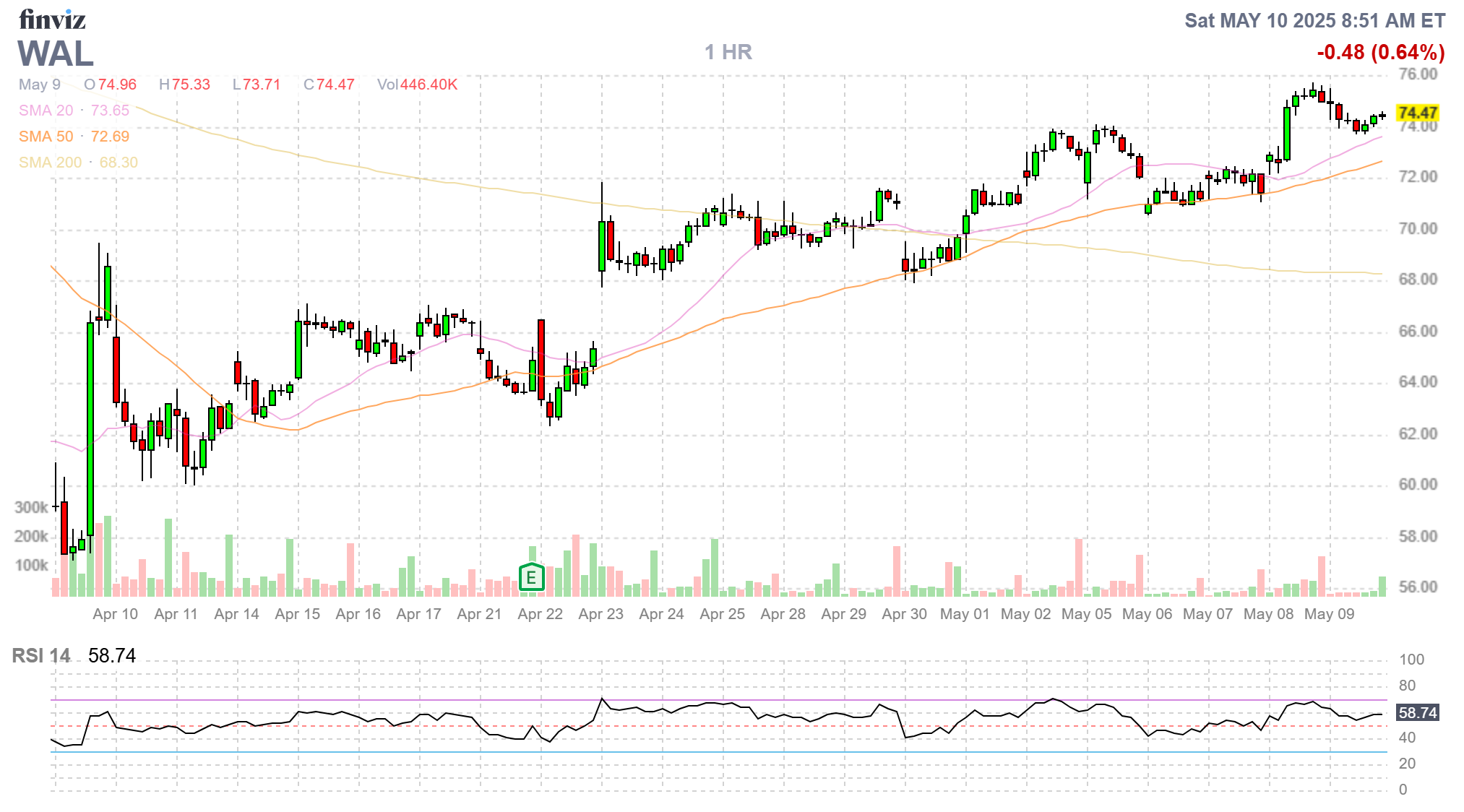Click the finviz logo
The height and width of the screenshot is (812, 1464).
[x=52, y=20]
